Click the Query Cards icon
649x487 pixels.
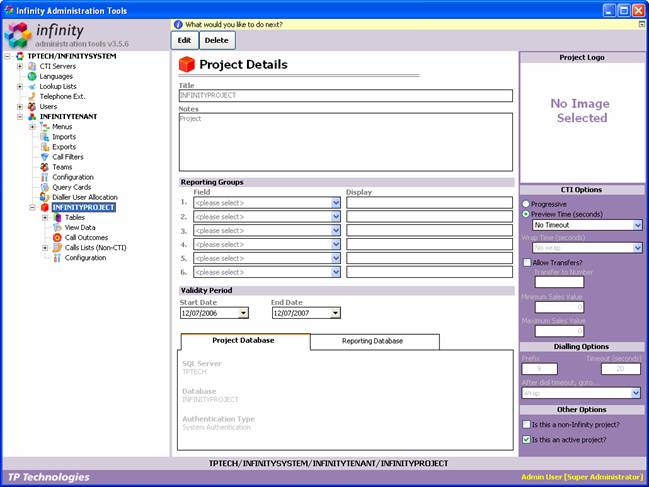pyautogui.click(x=45, y=187)
